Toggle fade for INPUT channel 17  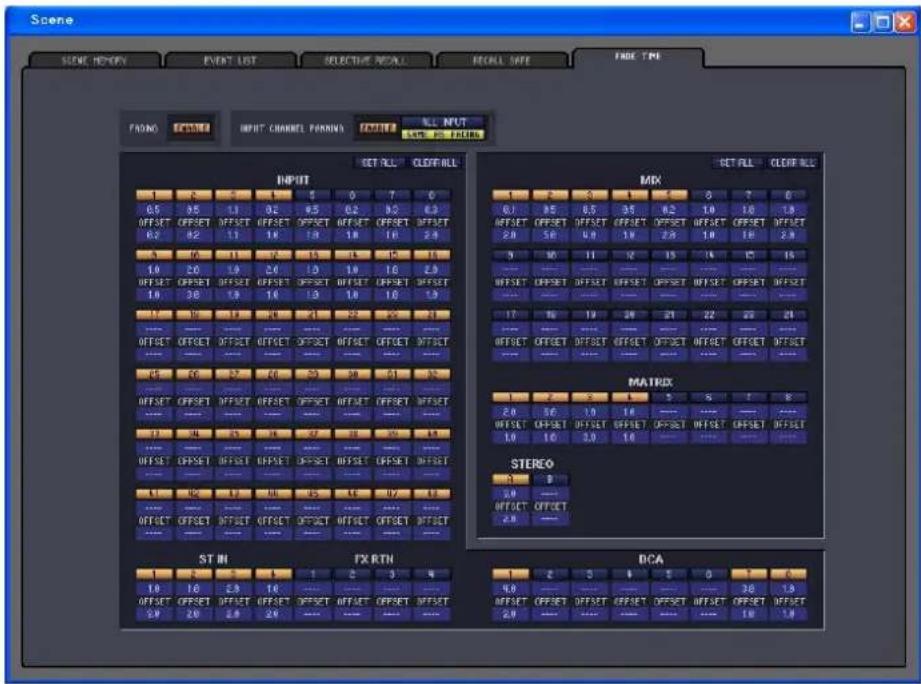[x=154, y=315]
